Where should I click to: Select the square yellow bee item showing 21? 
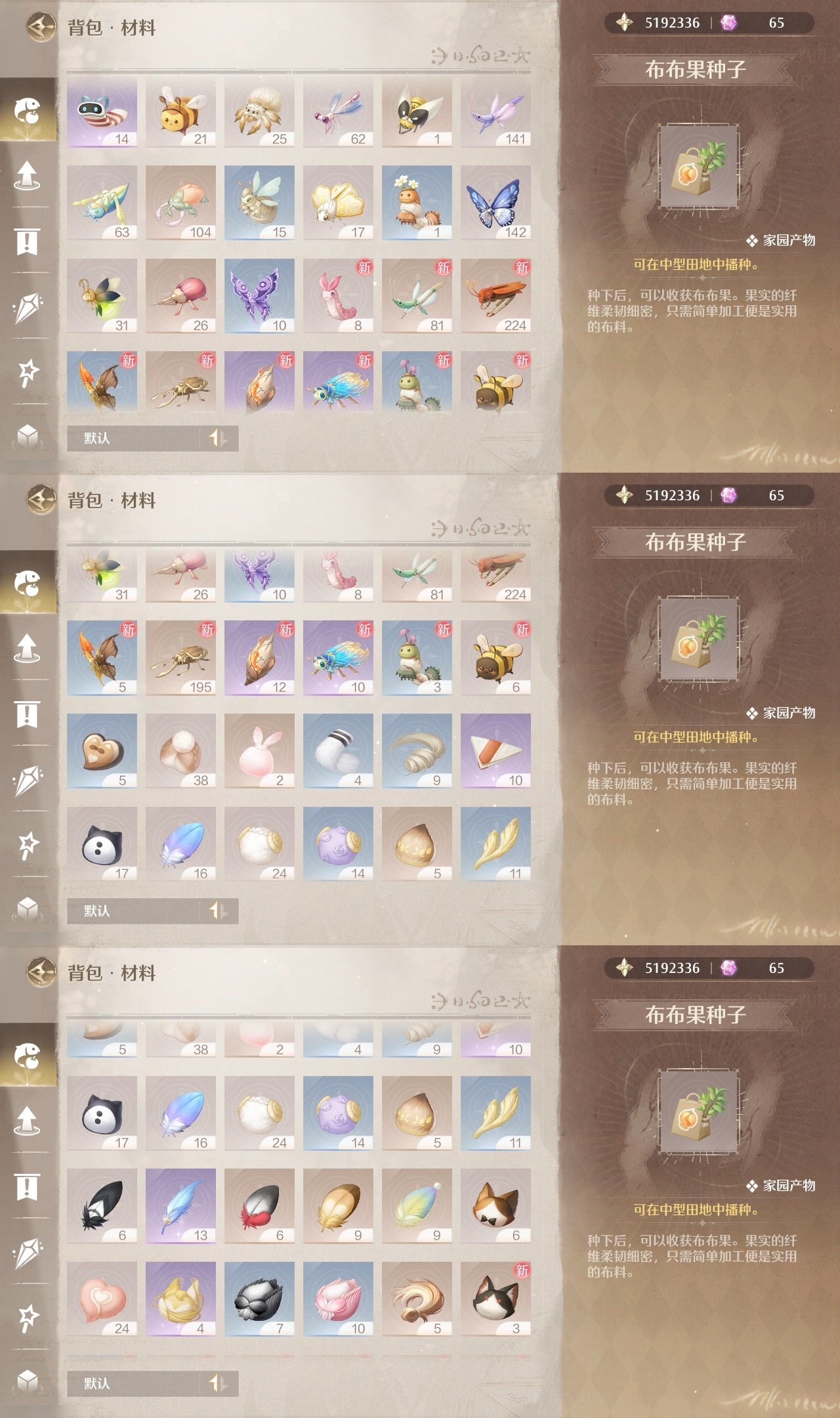coord(180,113)
